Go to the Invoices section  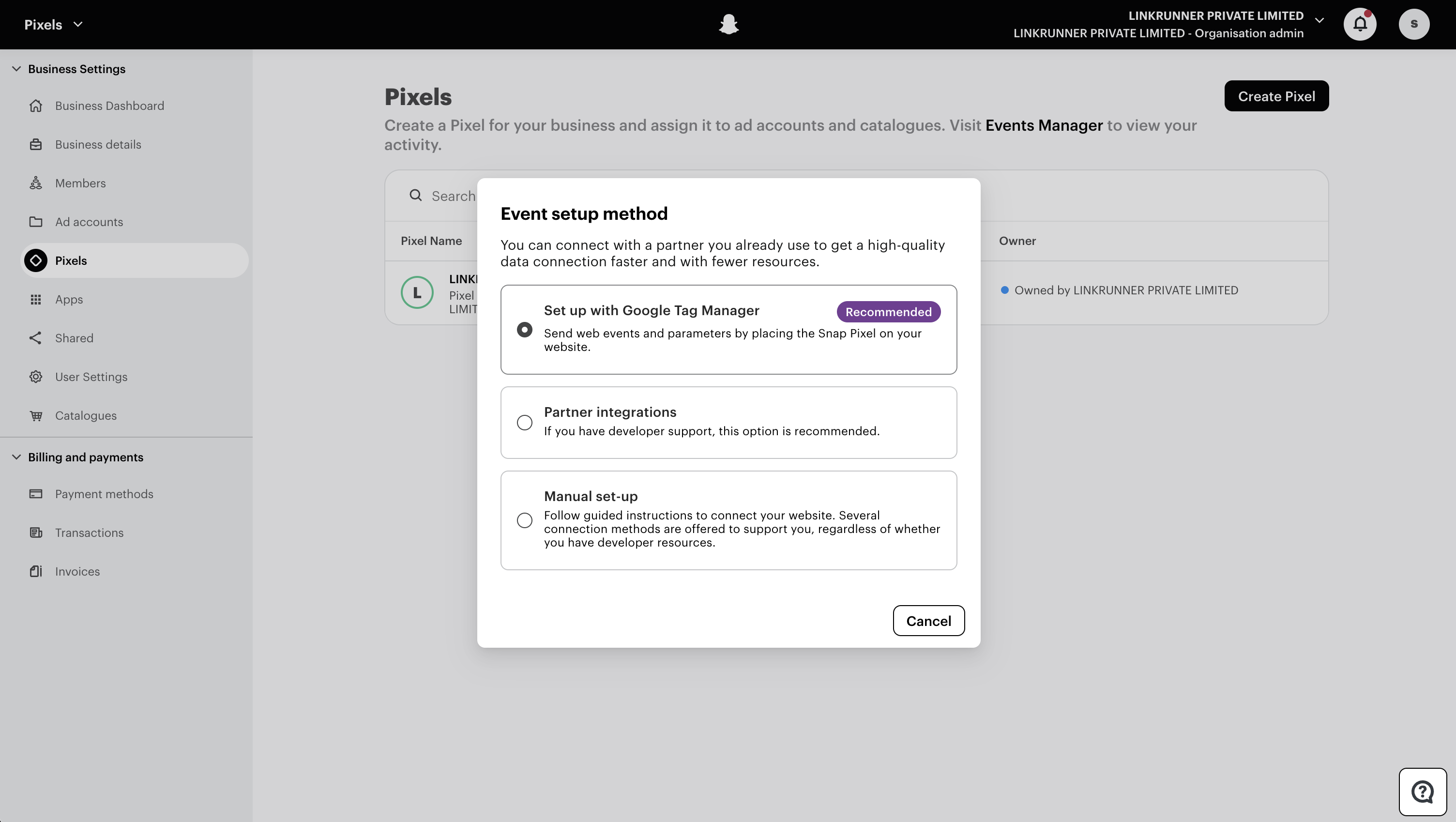[77, 571]
